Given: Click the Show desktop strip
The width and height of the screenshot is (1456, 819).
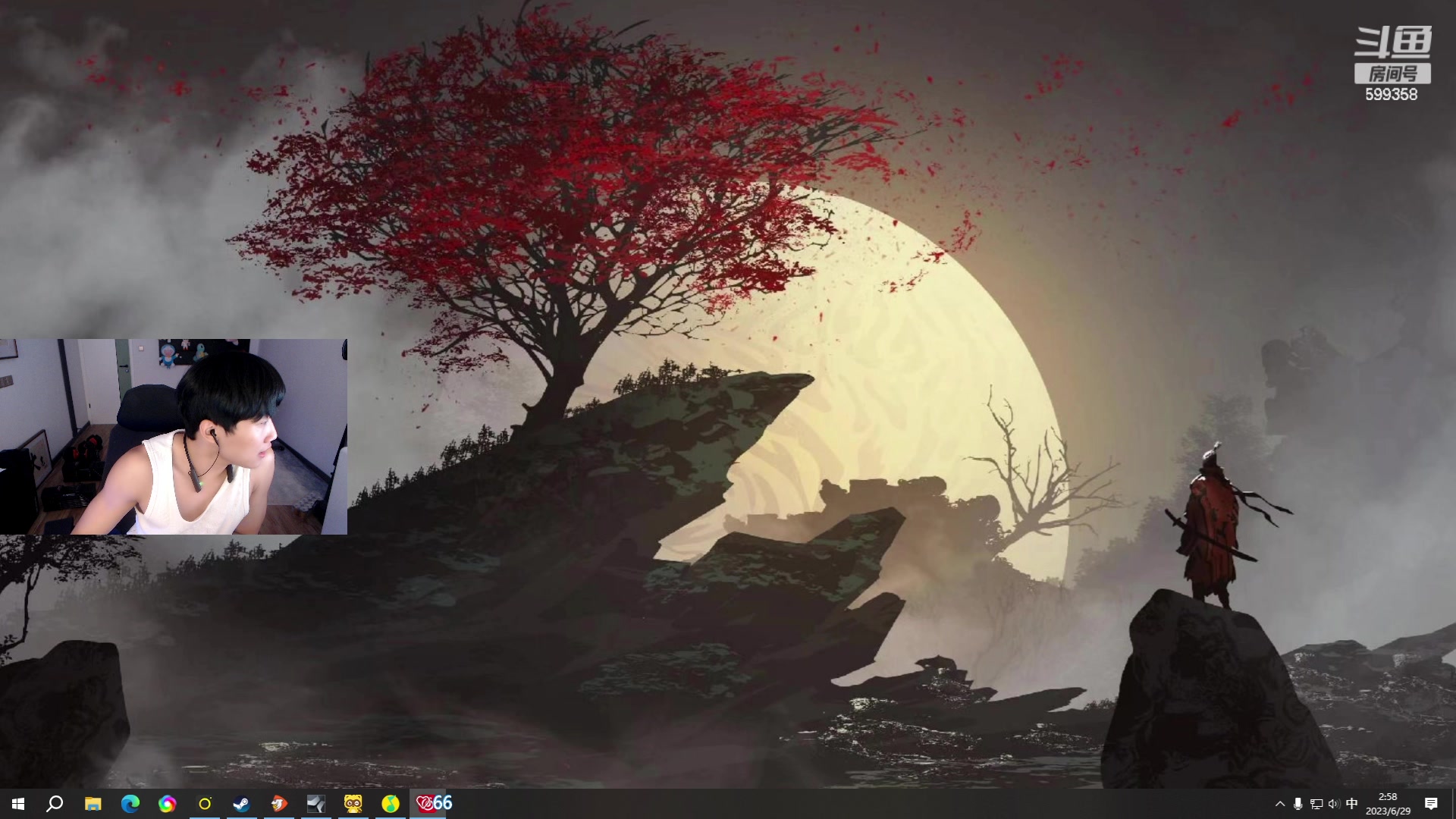Looking at the screenshot, I should (x=1453, y=804).
